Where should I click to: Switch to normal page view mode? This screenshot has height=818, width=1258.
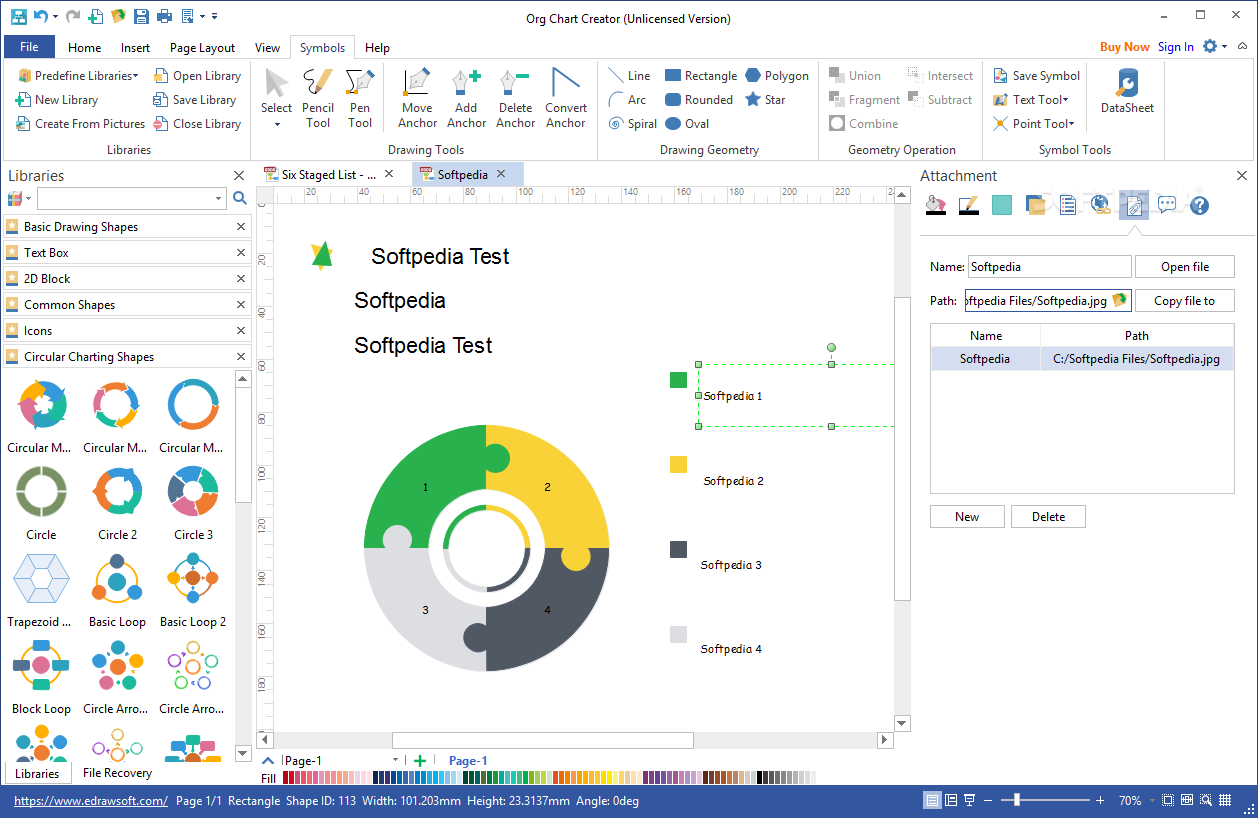tap(932, 801)
